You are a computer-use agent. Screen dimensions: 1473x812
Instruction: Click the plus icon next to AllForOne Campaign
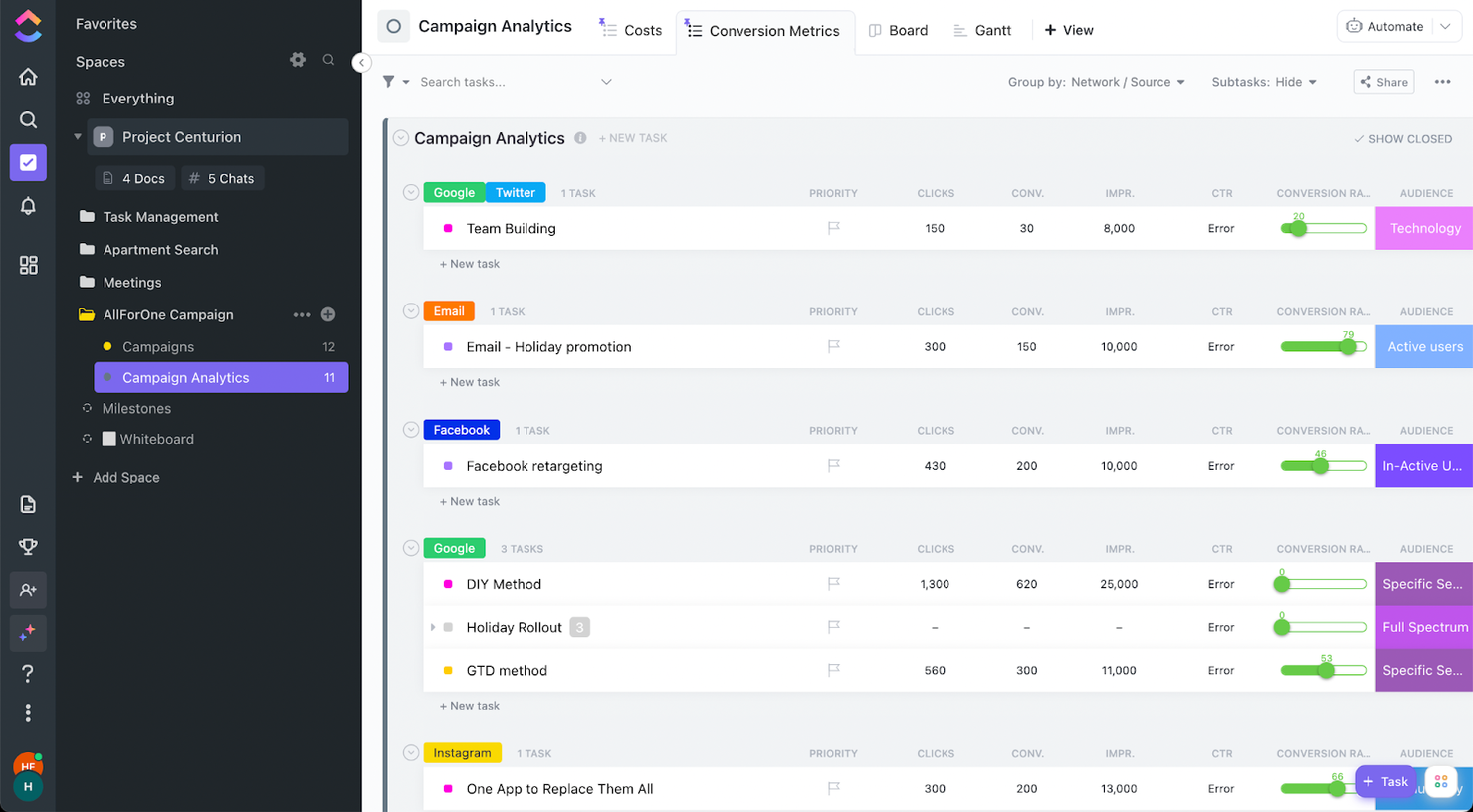click(x=328, y=314)
